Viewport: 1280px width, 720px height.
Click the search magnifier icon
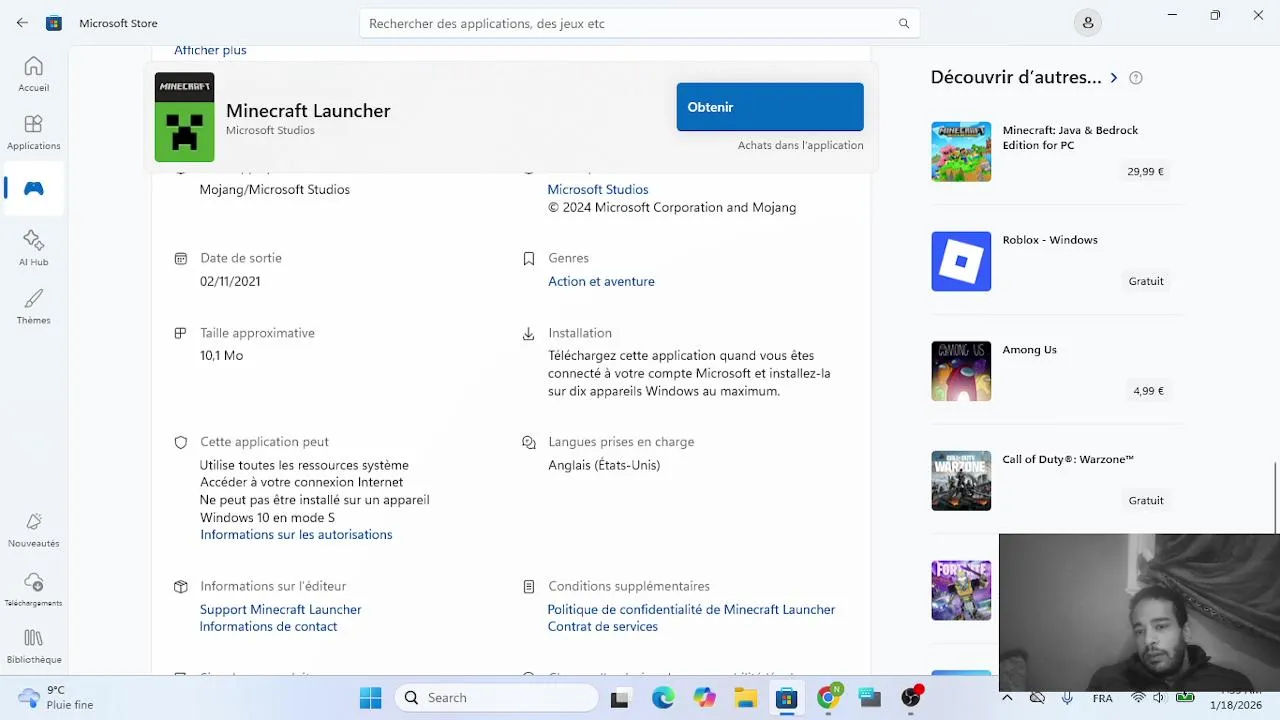pyautogui.click(x=904, y=23)
